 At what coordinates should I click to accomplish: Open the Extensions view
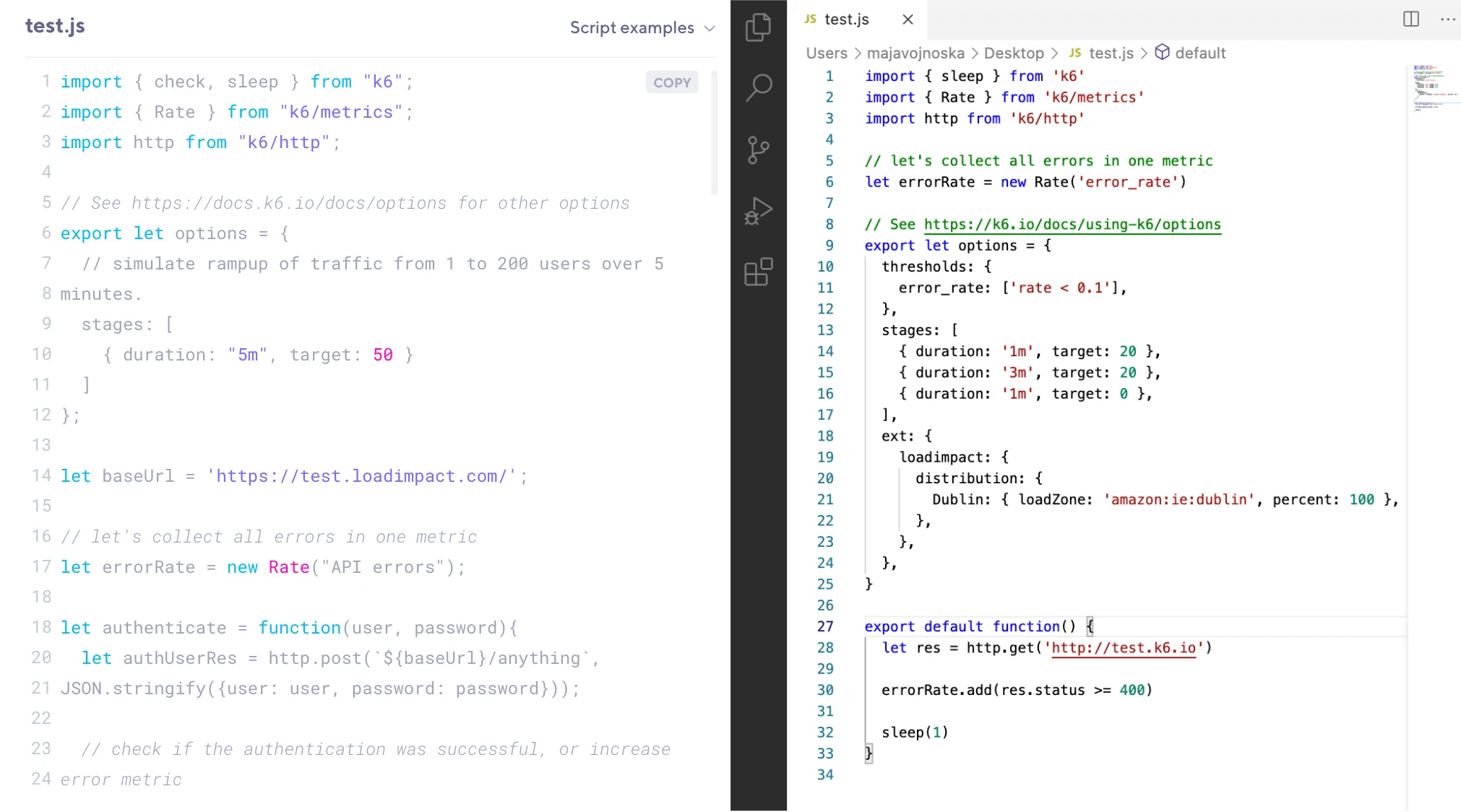tap(757, 272)
